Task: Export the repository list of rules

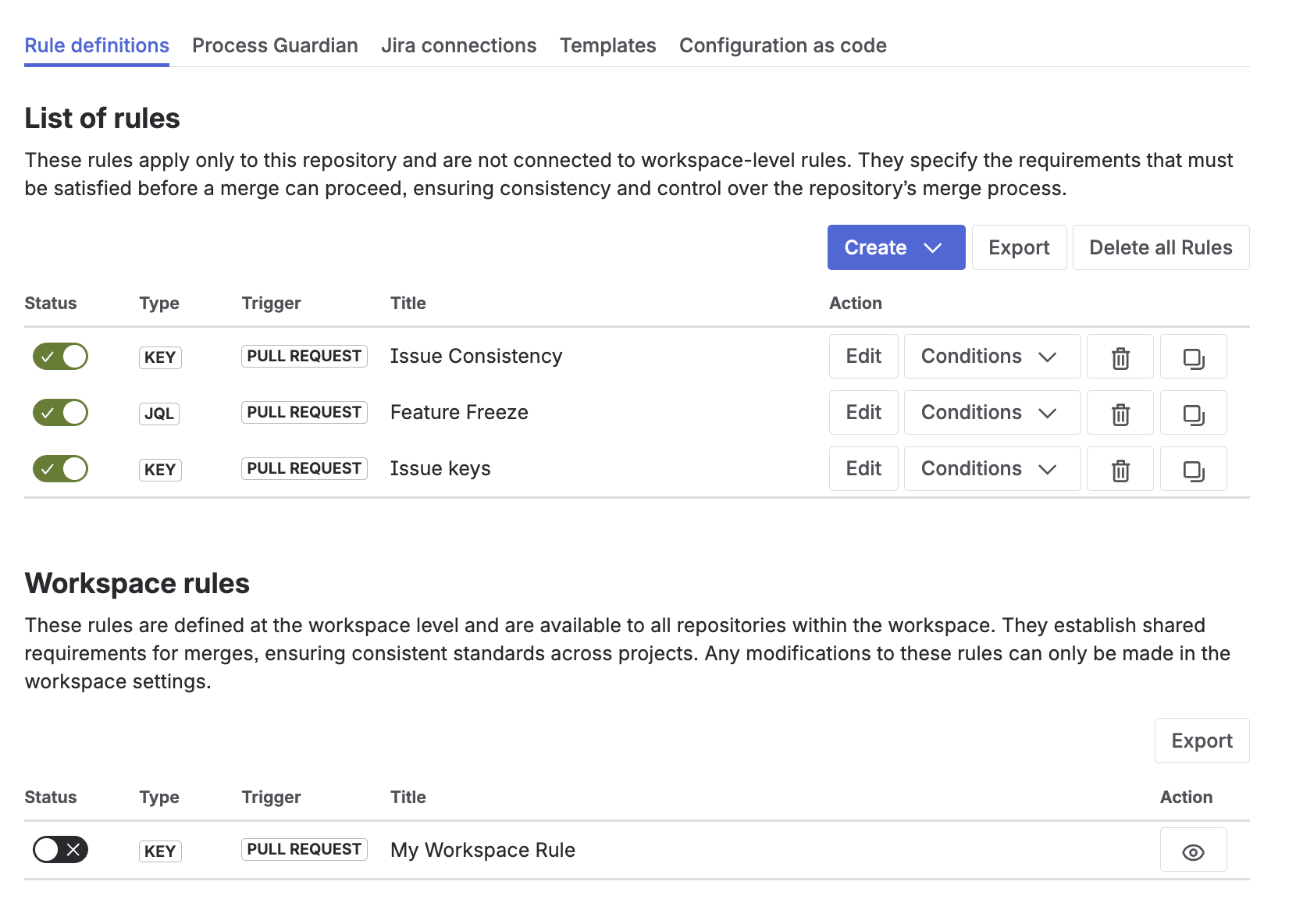Action: click(x=1019, y=247)
